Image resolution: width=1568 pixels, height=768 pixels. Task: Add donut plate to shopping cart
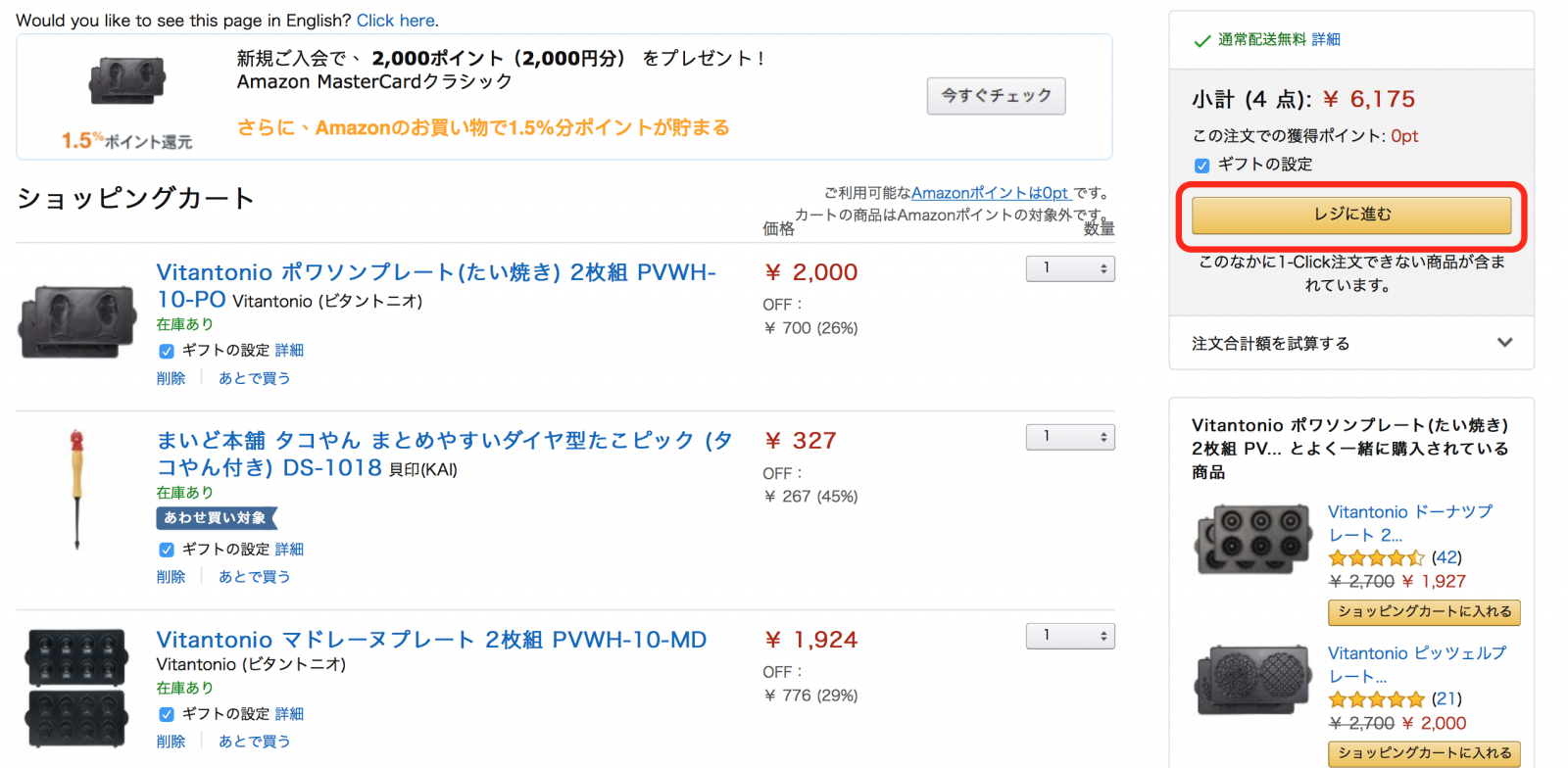(x=1424, y=611)
